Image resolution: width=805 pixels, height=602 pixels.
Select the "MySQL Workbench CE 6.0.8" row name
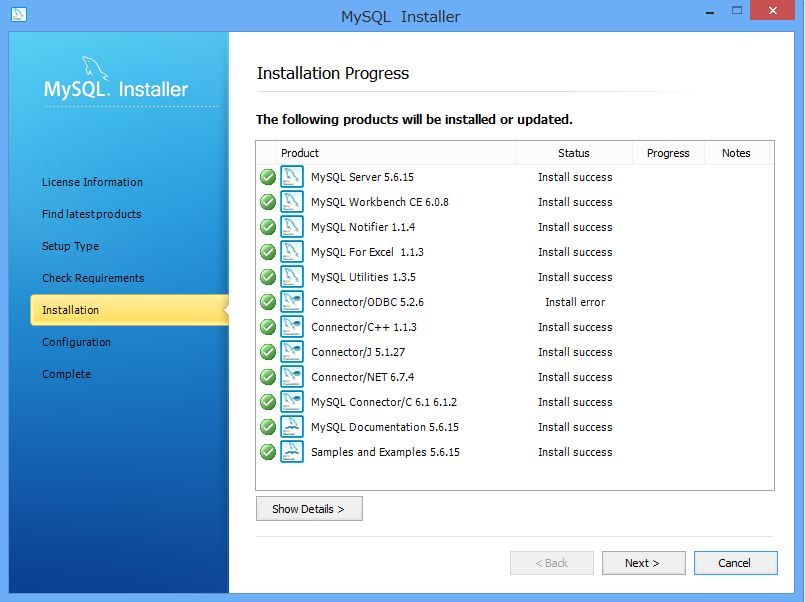coord(379,202)
